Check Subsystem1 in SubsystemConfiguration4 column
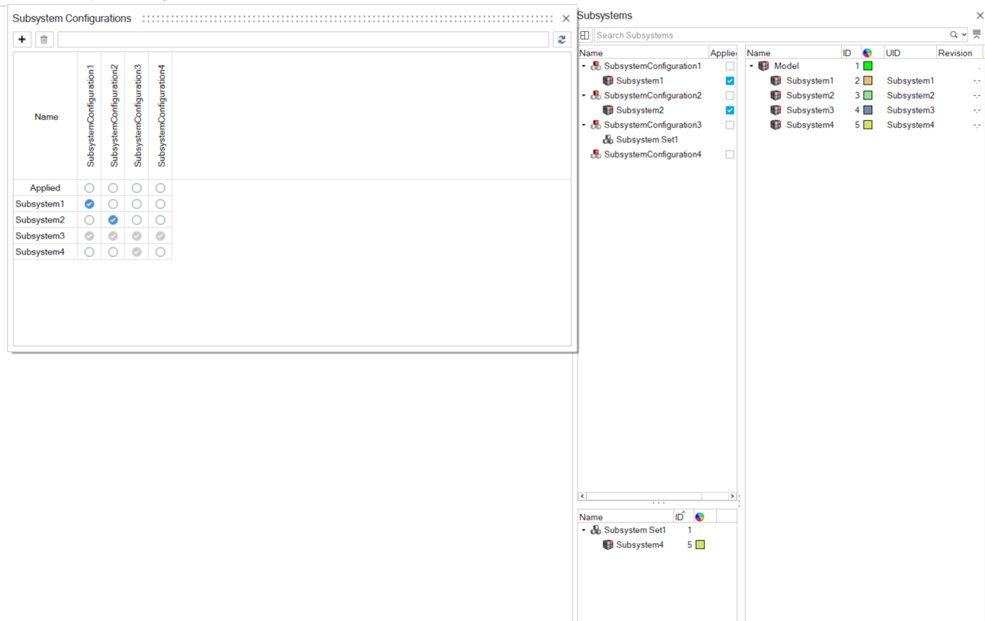The image size is (985, 621). click(160, 204)
